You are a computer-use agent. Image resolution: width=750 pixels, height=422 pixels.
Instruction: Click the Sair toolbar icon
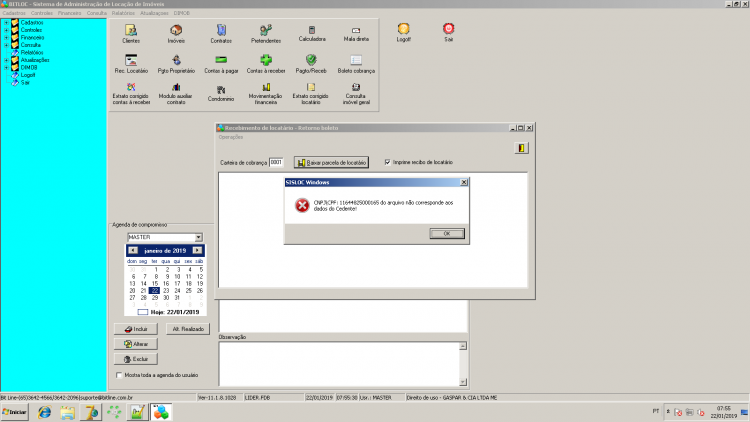(x=448, y=33)
